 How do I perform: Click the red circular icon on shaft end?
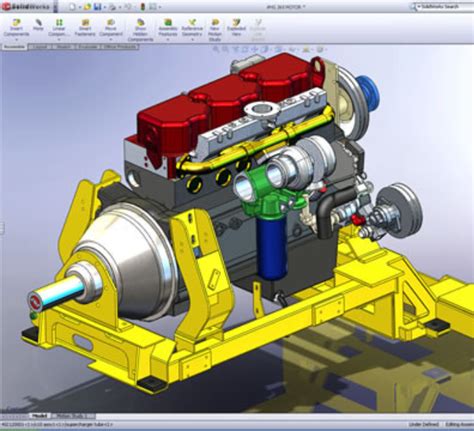pyautogui.click(x=35, y=301)
